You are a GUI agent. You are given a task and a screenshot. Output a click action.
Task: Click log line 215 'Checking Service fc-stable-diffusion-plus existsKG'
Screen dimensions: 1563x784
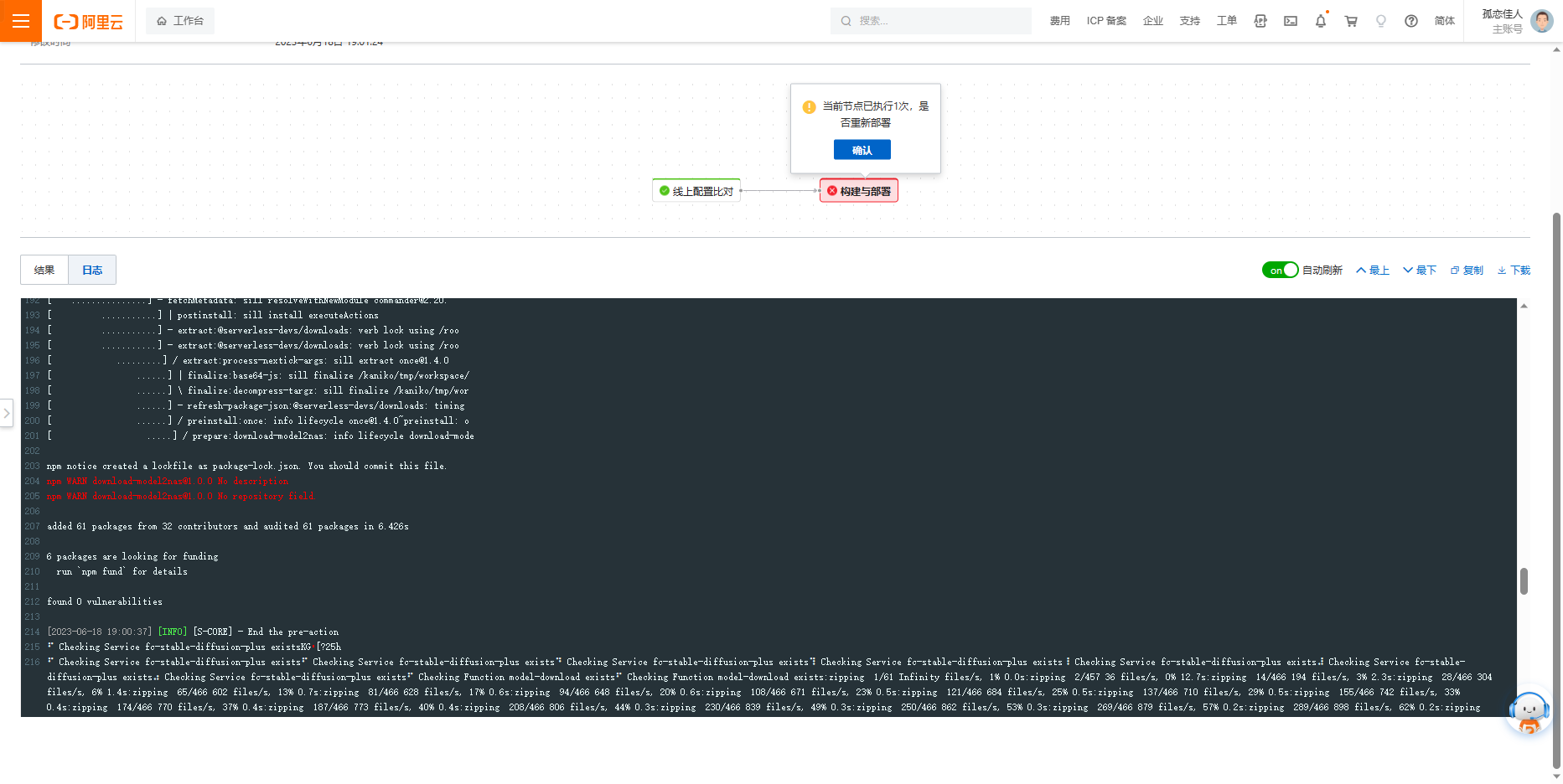point(194,647)
